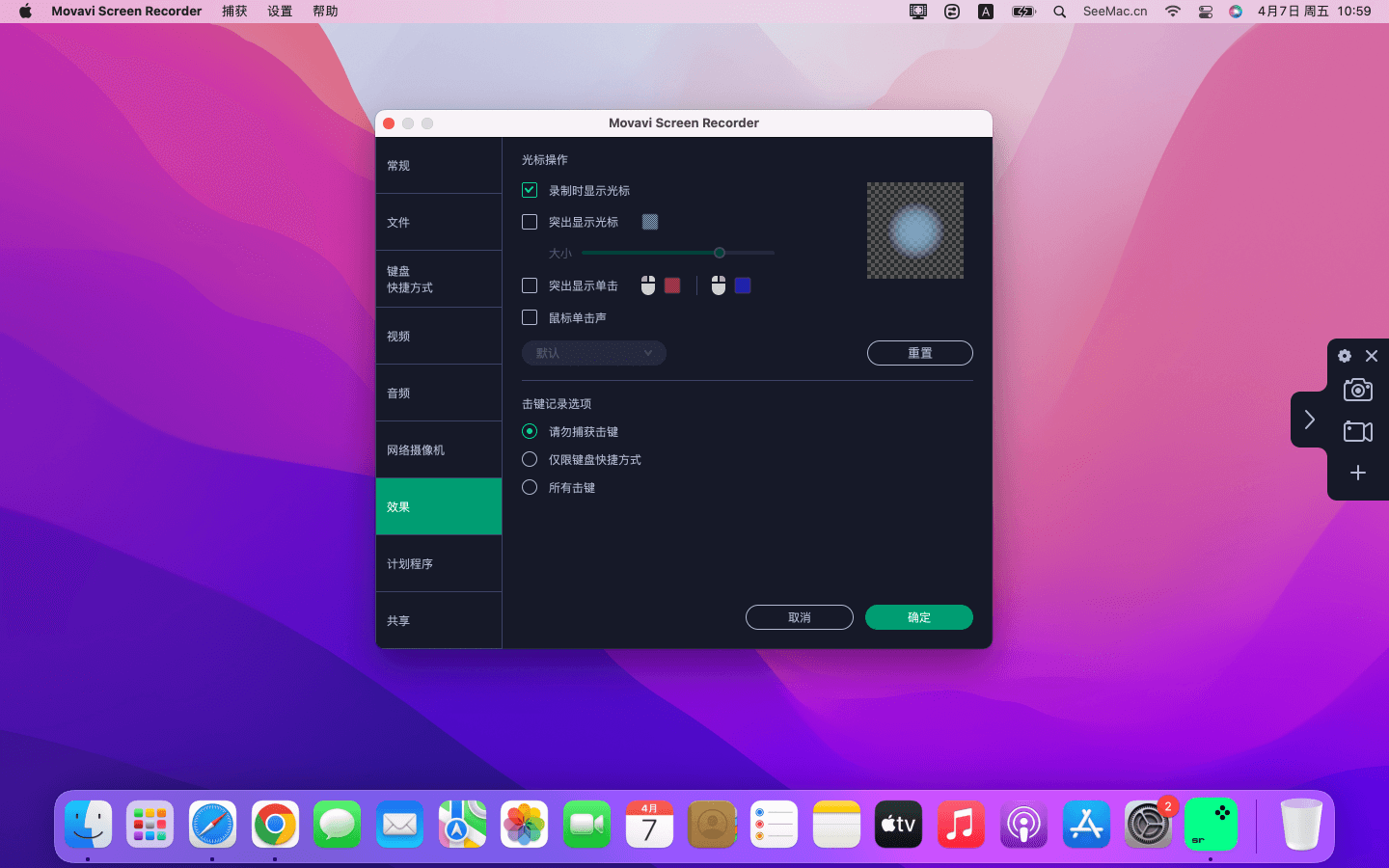This screenshot has width=1389, height=868.
Task: Select the 所有击键 radio option
Action: (530, 487)
